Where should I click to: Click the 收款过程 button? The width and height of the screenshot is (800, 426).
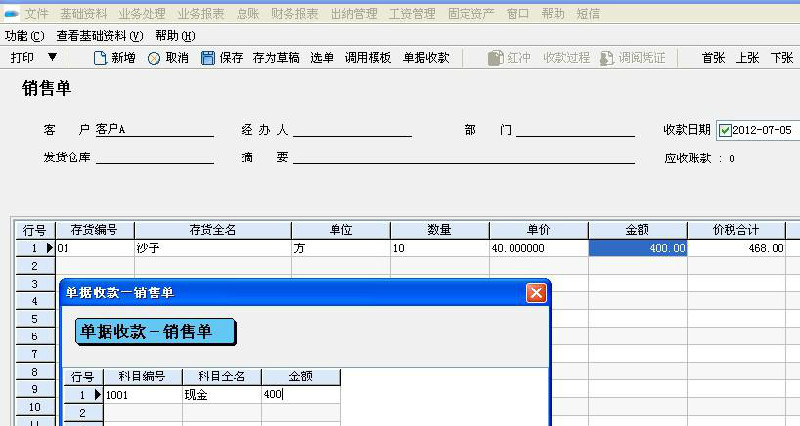pos(566,58)
